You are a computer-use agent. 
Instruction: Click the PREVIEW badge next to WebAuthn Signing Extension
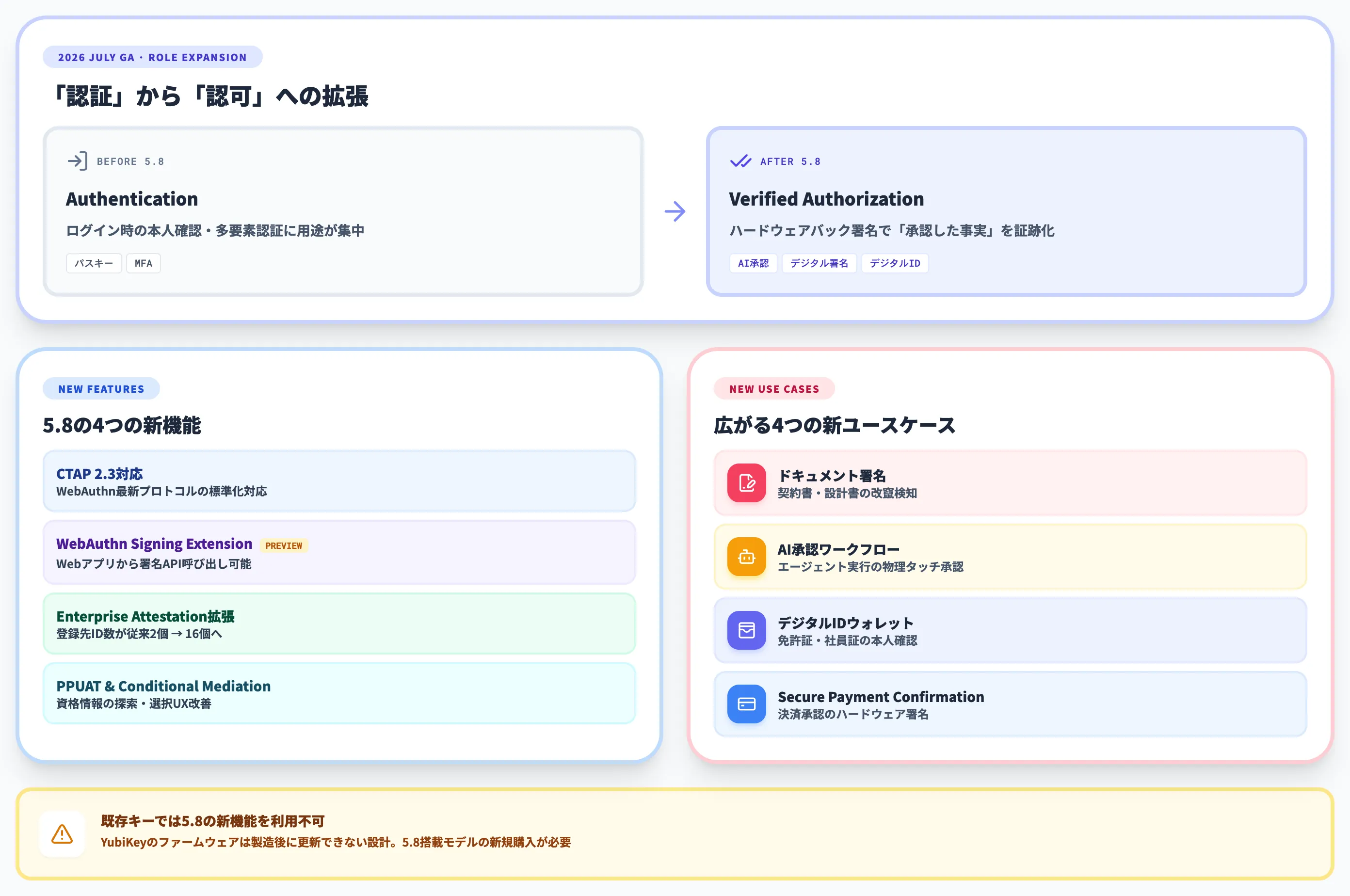coord(284,546)
